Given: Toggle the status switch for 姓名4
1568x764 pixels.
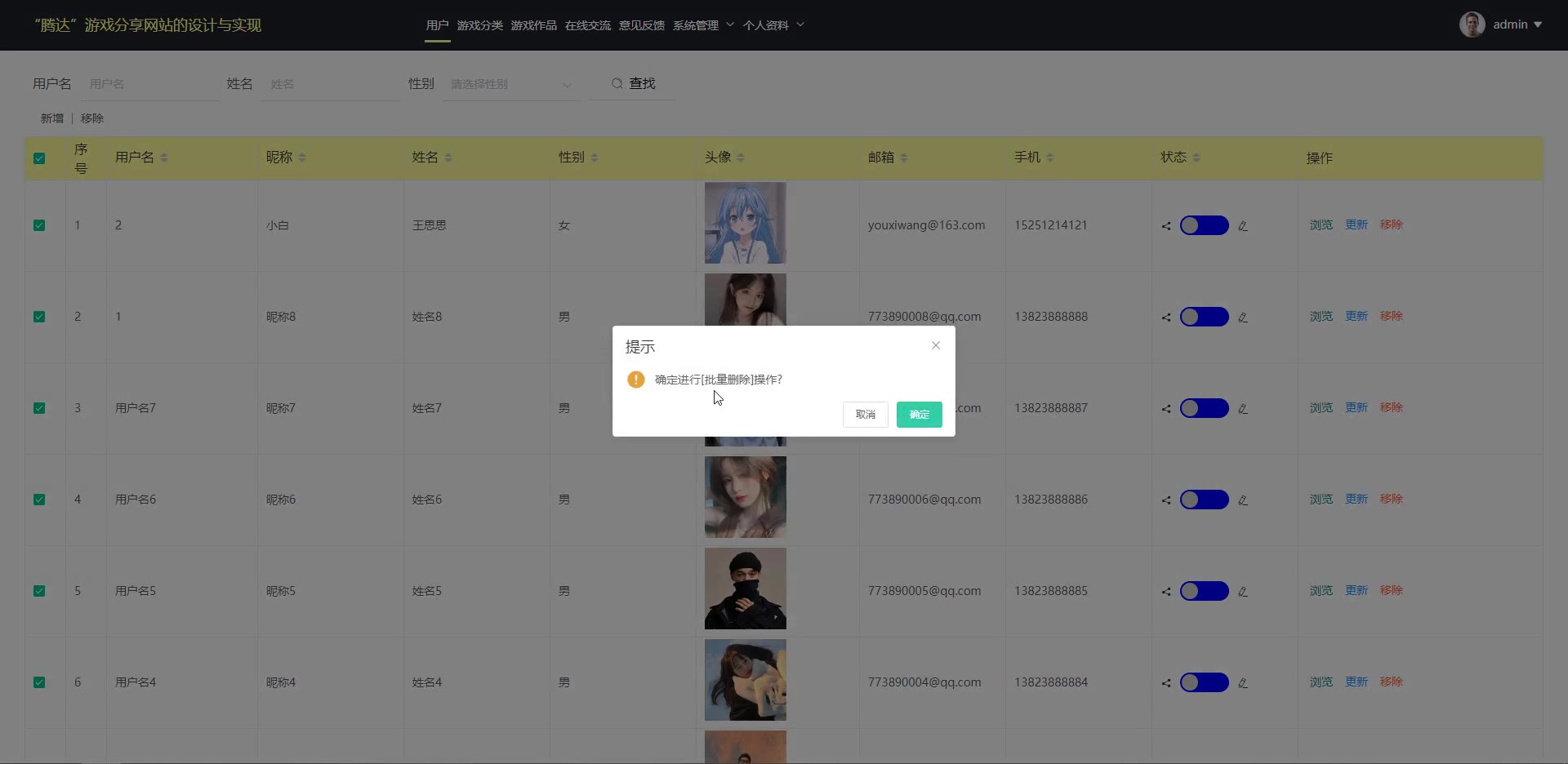Looking at the screenshot, I should tap(1205, 682).
